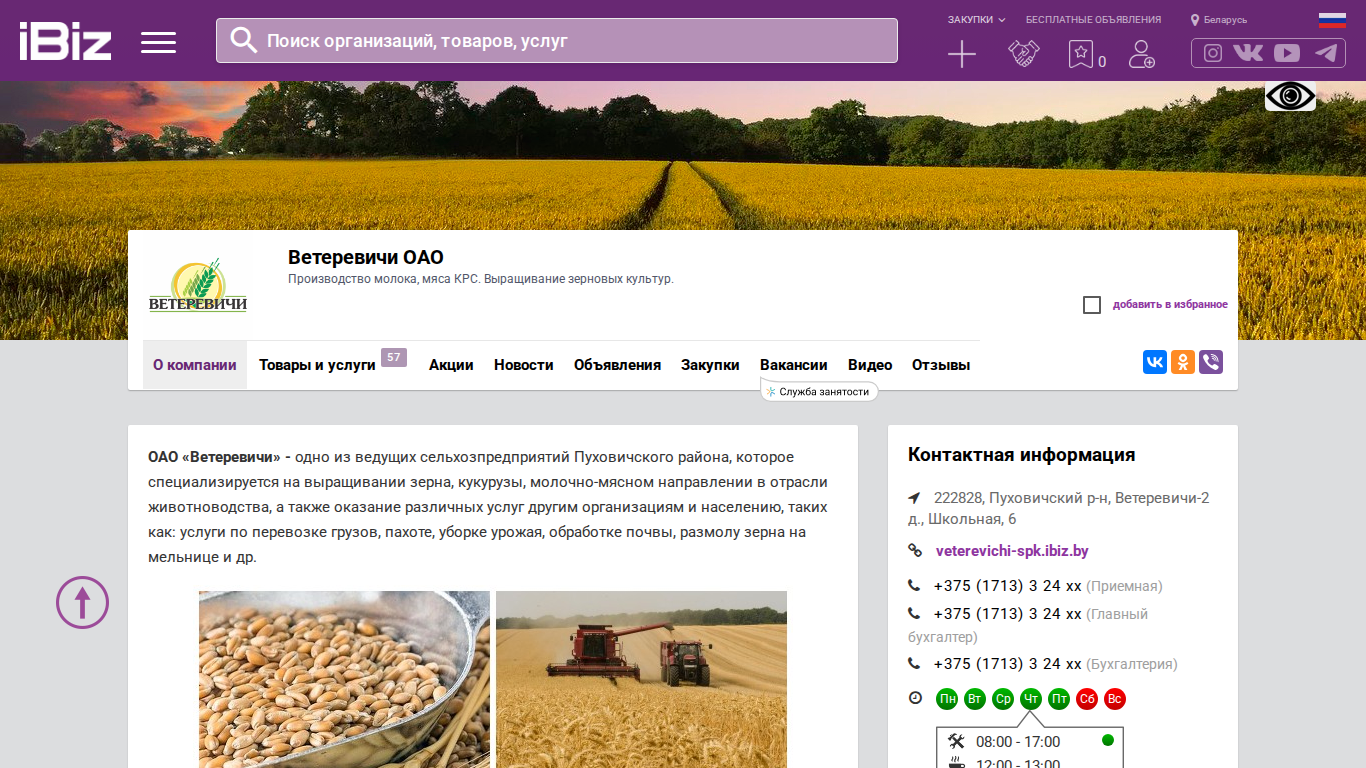This screenshot has height=768, width=1366.
Task: Open the Вакансии tab
Action: tap(794, 365)
